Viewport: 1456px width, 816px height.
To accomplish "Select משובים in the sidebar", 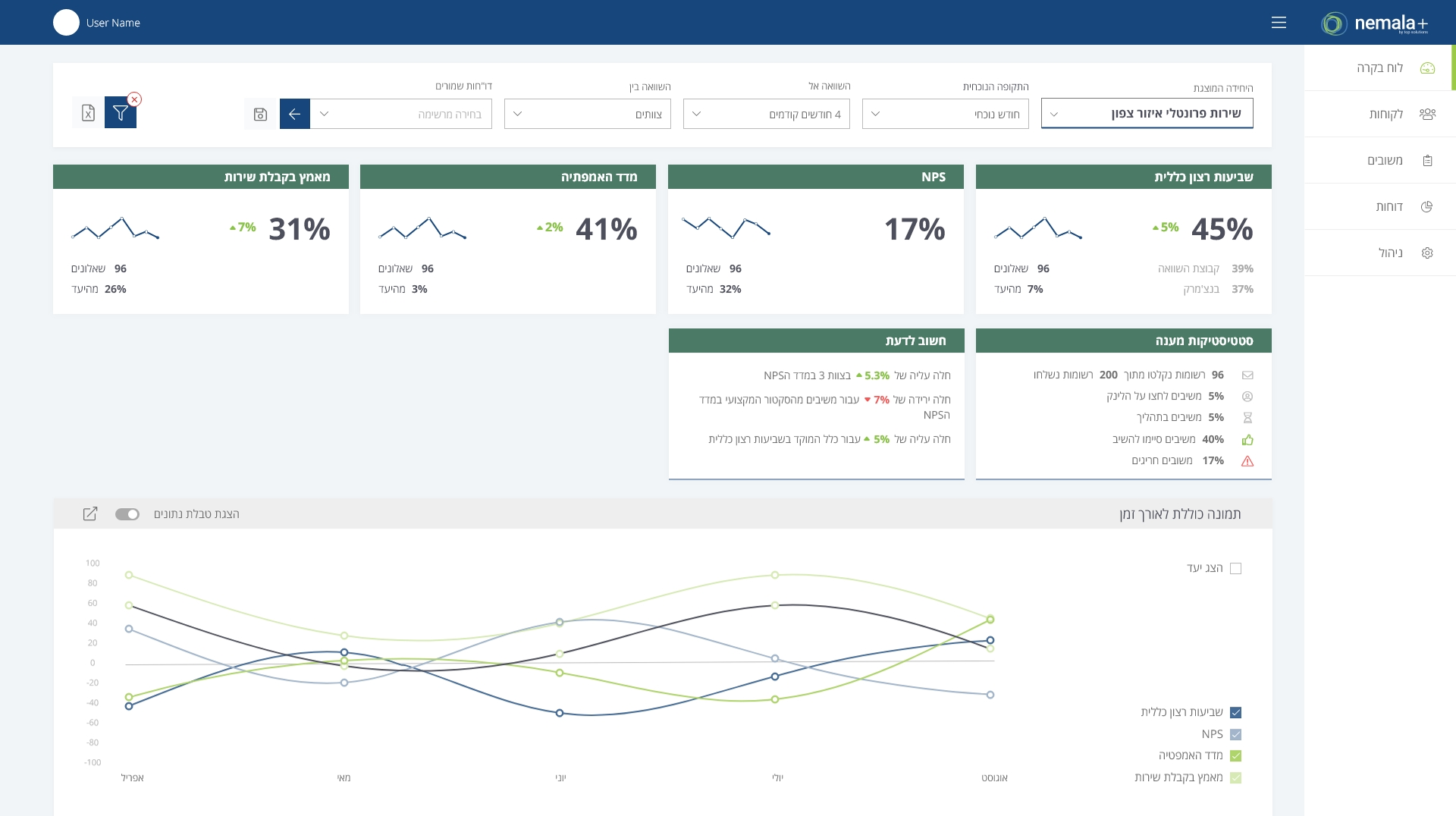I will [1380, 161].
